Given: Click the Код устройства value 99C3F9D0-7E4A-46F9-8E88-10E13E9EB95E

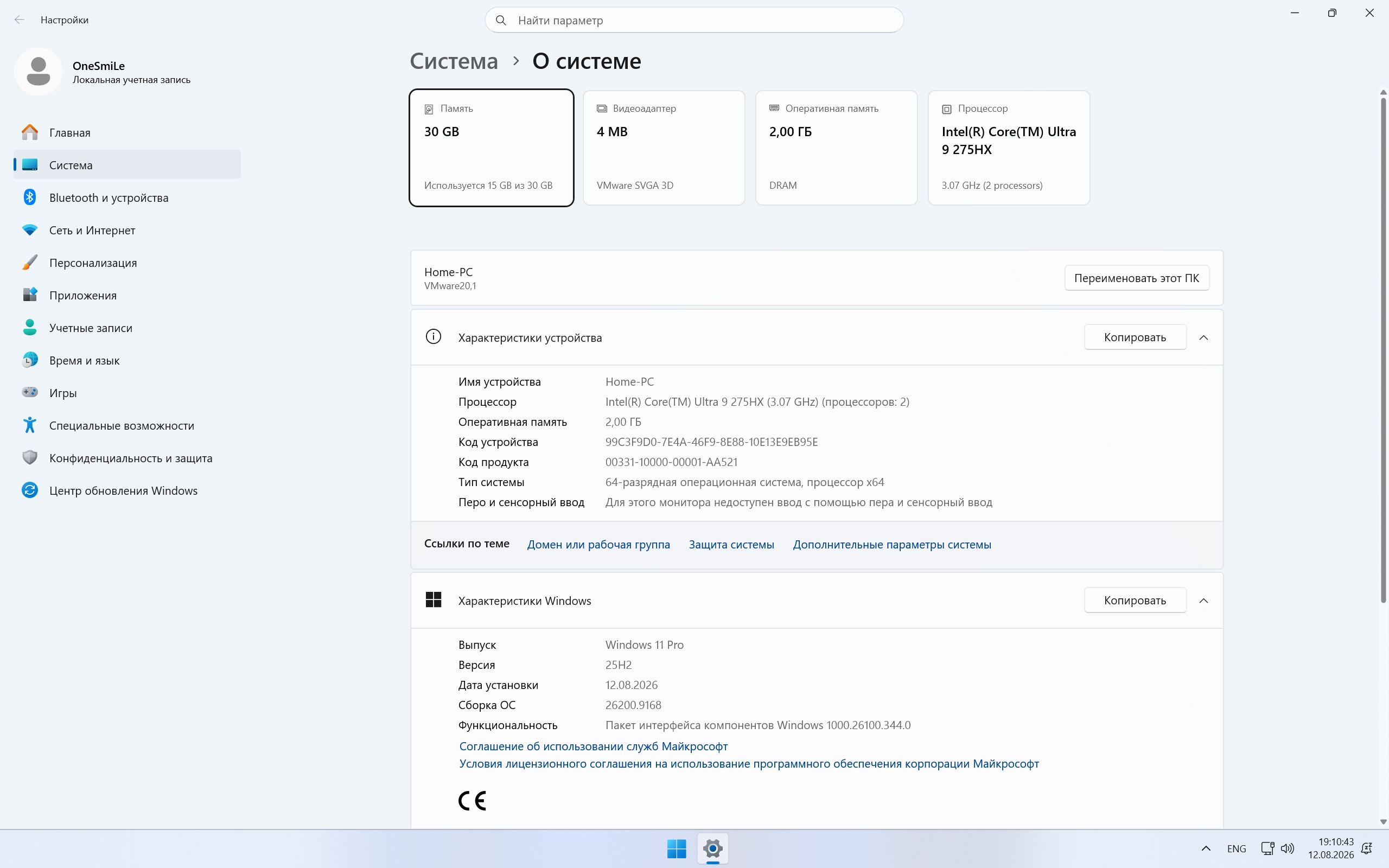Looking at the screenshot, I should (x=711, y=442).
